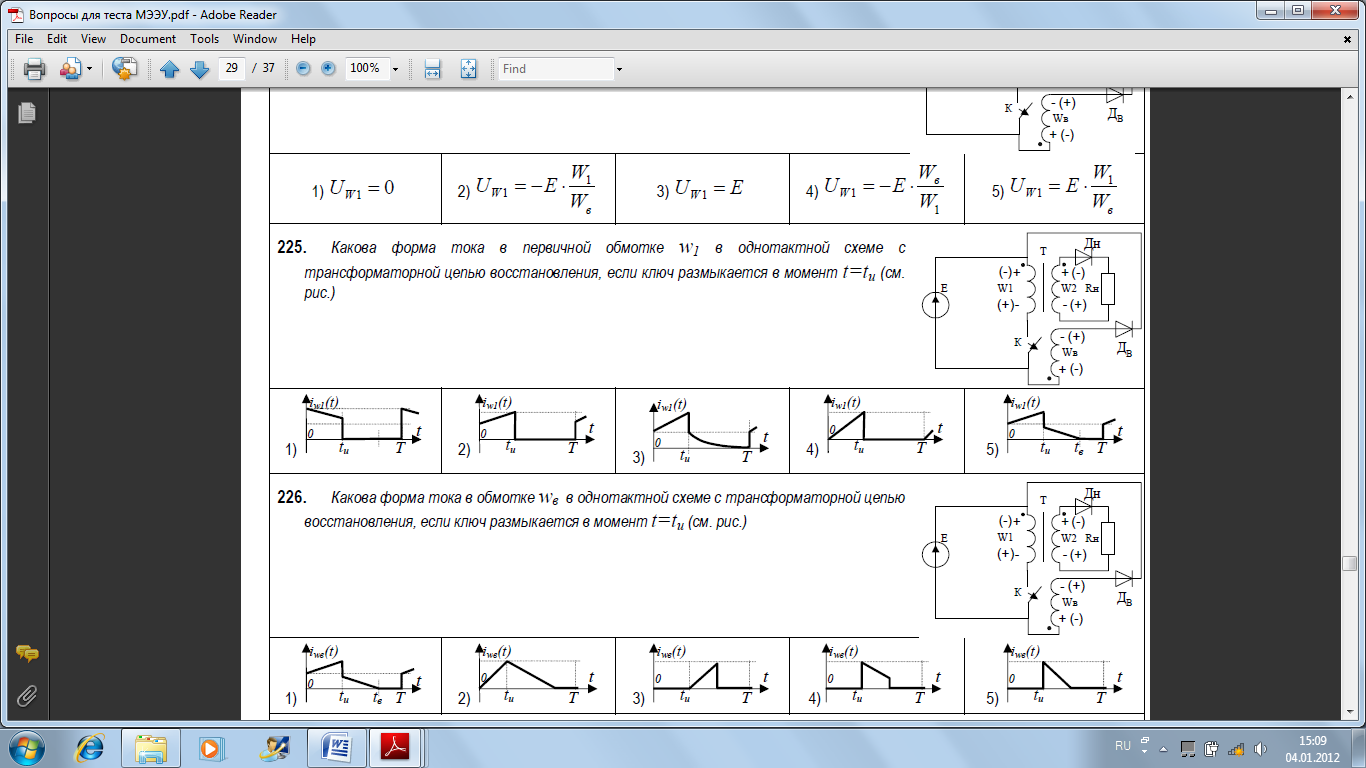The image size is (1366, 768).
Task: Switch to Adobe Reader taskbar button
Action: coord(398,747)
